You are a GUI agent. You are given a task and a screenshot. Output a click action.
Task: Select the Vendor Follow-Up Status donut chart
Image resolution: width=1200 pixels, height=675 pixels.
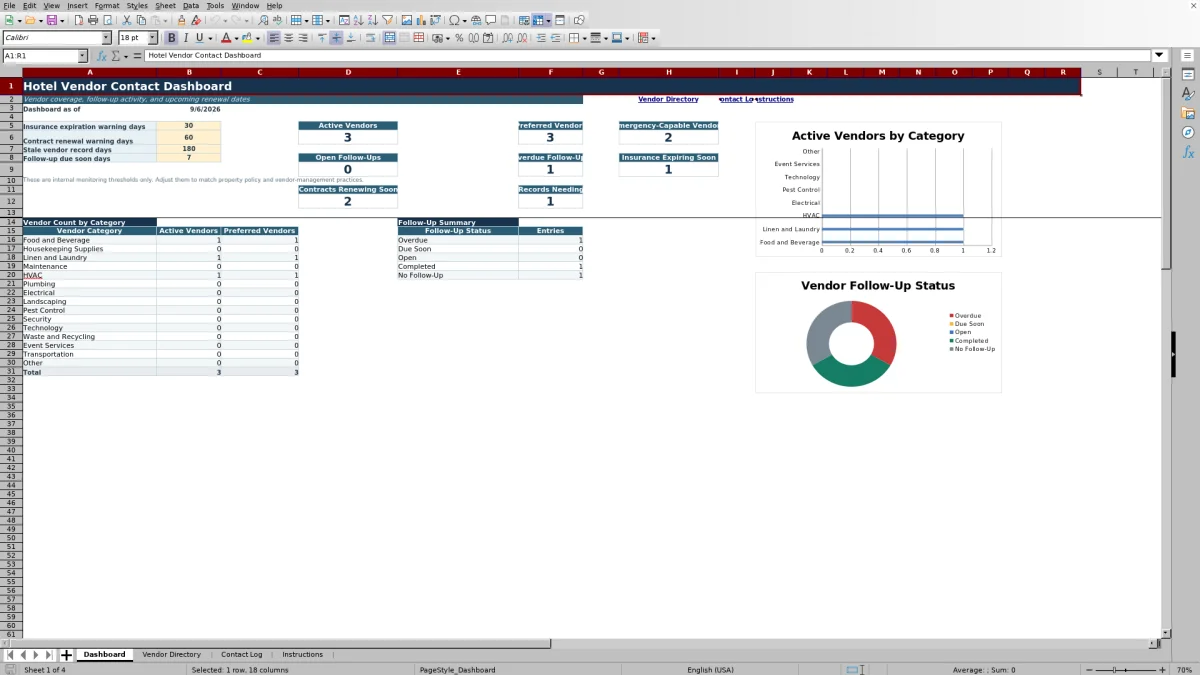(878, 332)
